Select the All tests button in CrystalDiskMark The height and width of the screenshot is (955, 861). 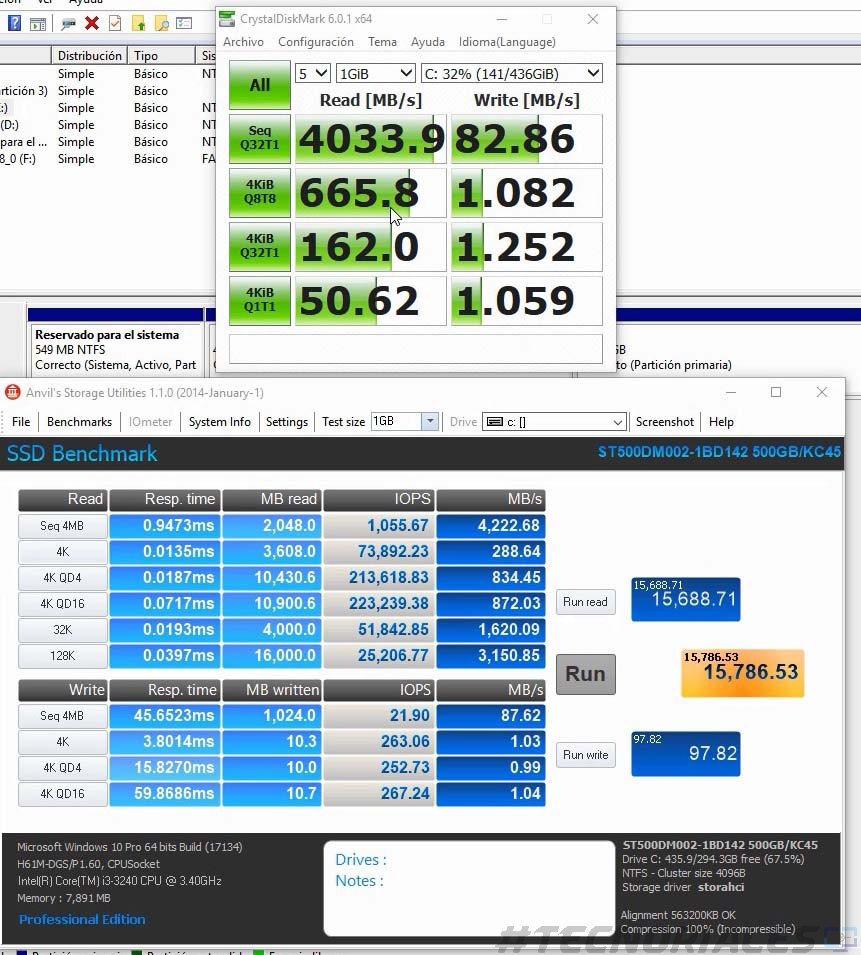coord(259,85)
